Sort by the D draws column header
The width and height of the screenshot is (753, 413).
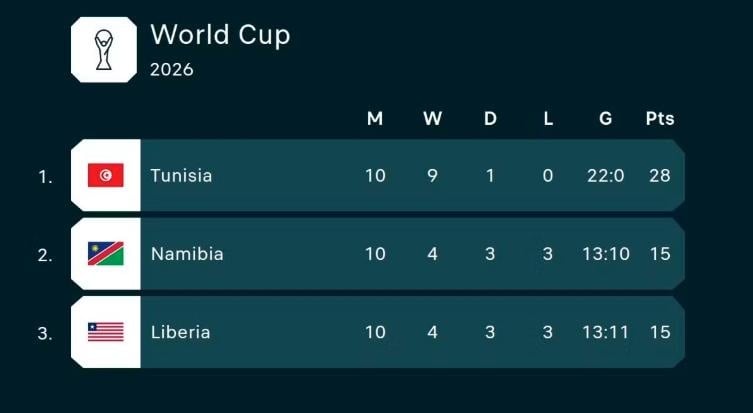pos(490,118)
